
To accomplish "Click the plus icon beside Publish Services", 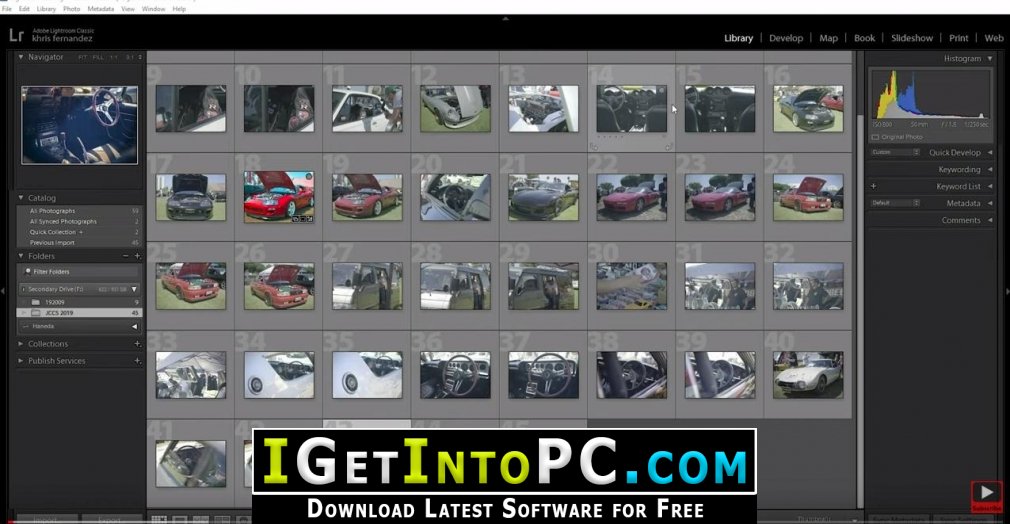I will point(137,361).
